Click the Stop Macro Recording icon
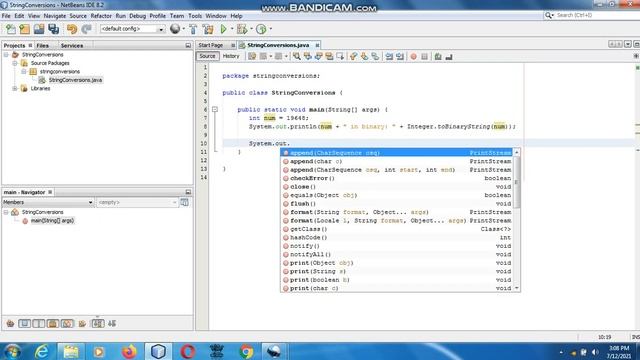 click(424, 56)
